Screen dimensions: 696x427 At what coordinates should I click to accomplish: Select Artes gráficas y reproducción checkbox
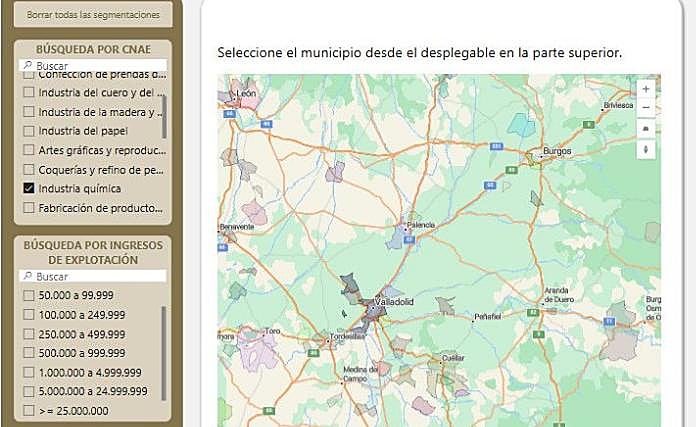click(29, 150)
